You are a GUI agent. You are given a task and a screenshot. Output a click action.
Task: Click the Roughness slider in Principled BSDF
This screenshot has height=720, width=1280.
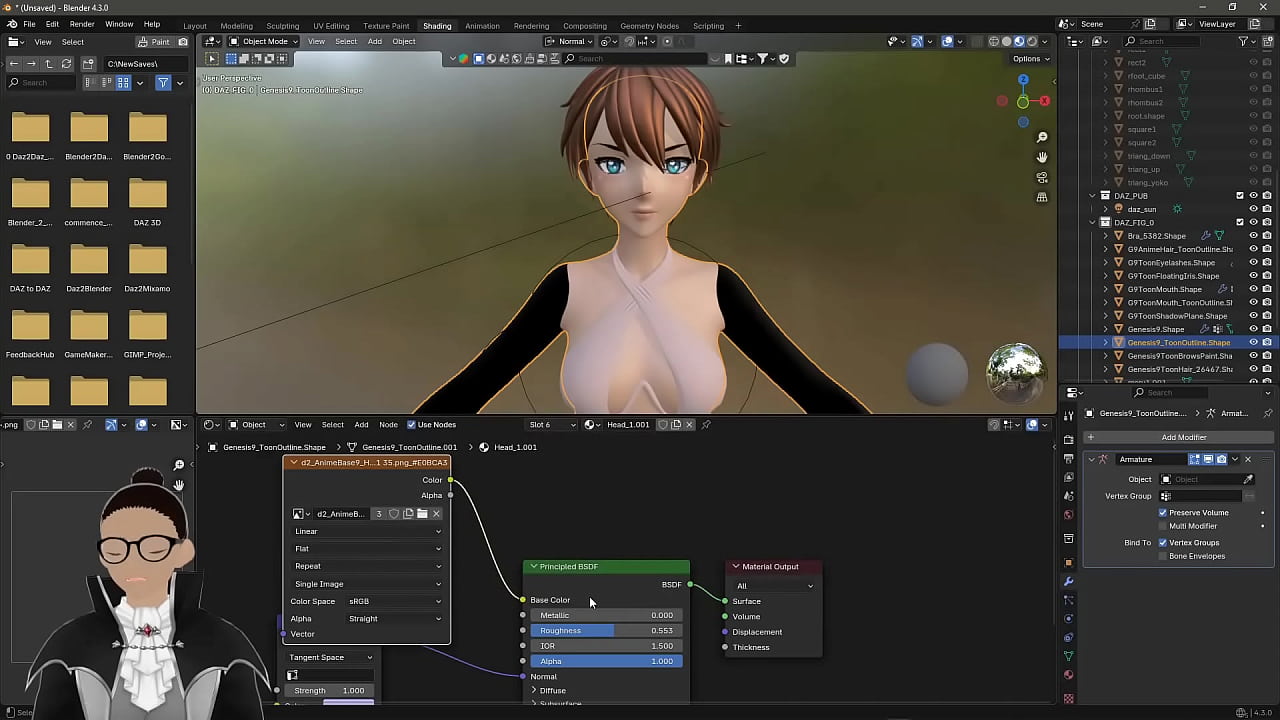click(x=605, y=631)
